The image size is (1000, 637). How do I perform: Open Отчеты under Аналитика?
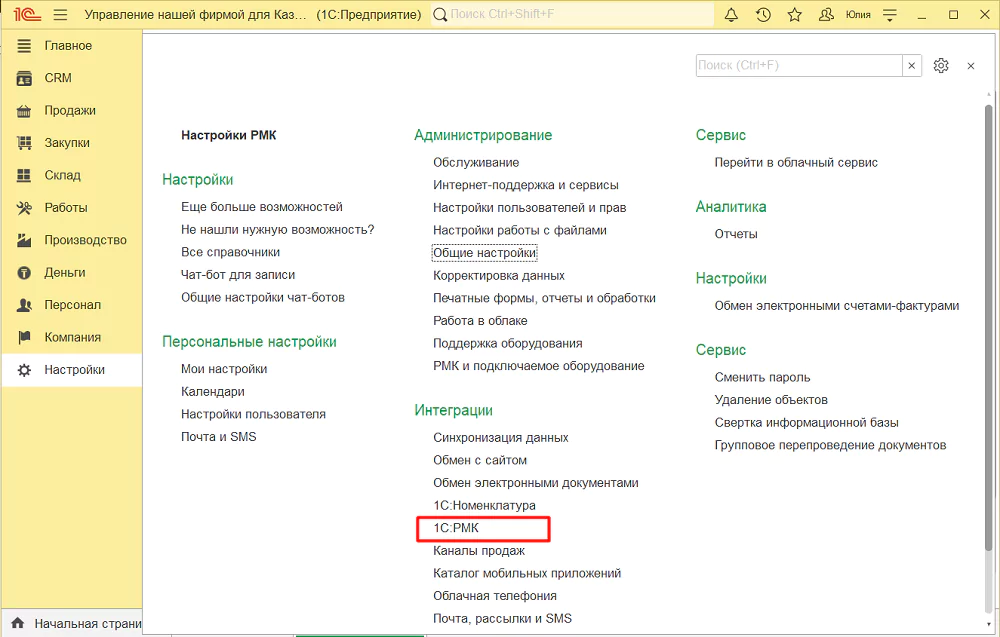click(x=736, y=234)
